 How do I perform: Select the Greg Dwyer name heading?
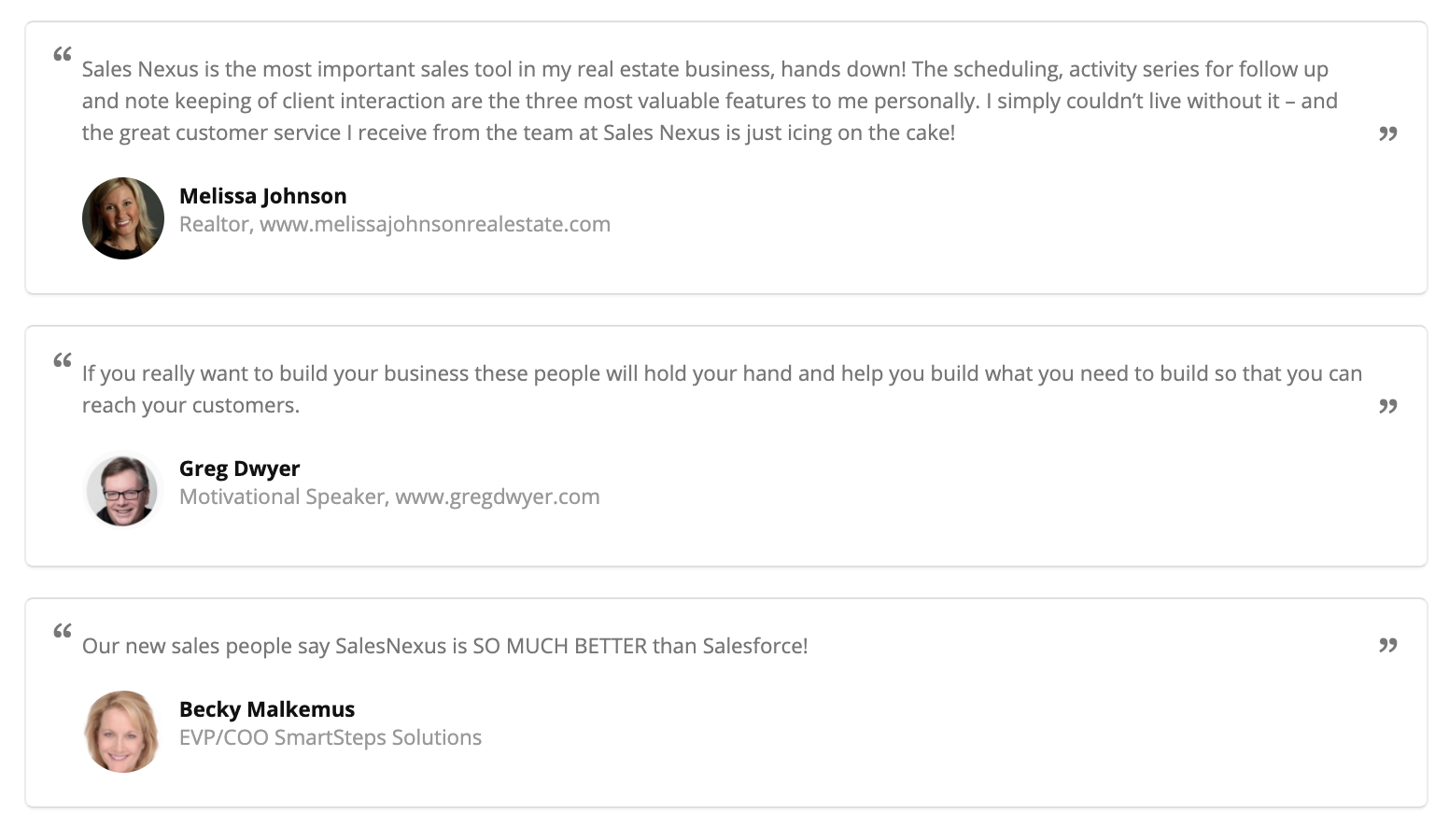click(239, 469)
